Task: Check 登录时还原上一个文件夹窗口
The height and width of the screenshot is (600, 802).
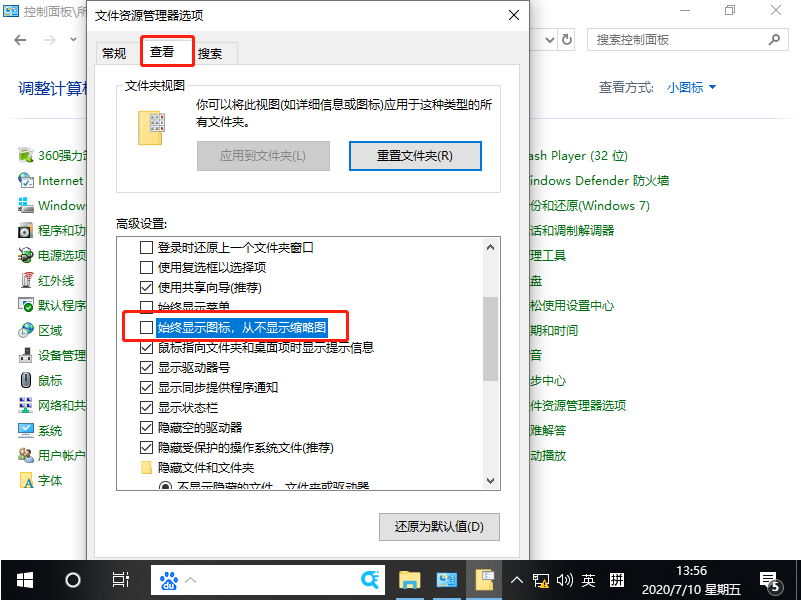Action: coord(146,247)
